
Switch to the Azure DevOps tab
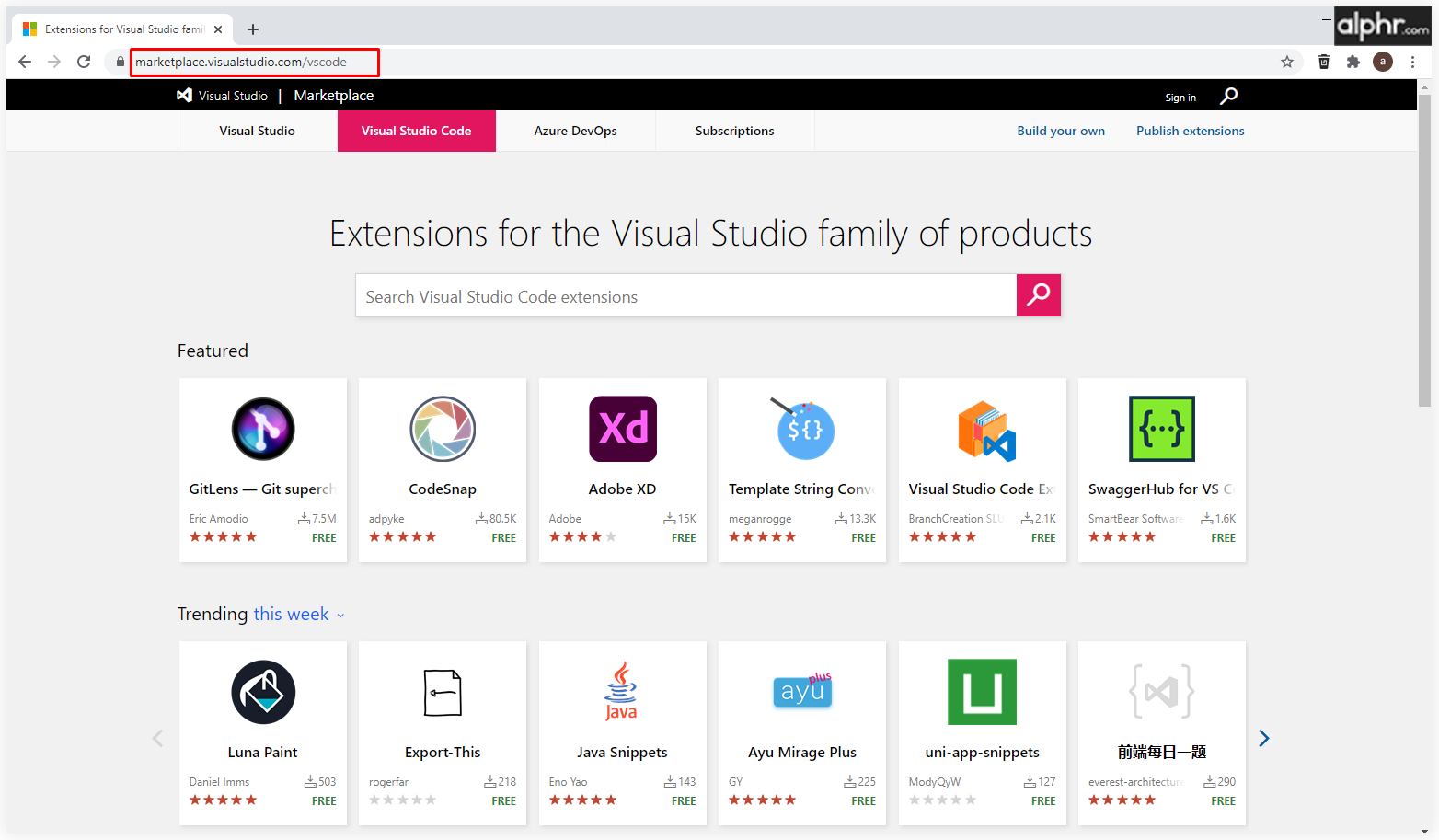pos(575,131)
